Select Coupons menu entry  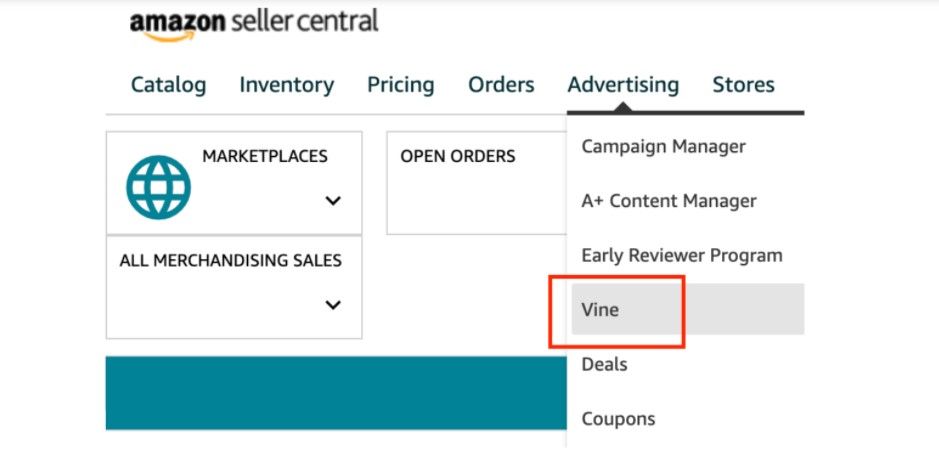(618, 419)
